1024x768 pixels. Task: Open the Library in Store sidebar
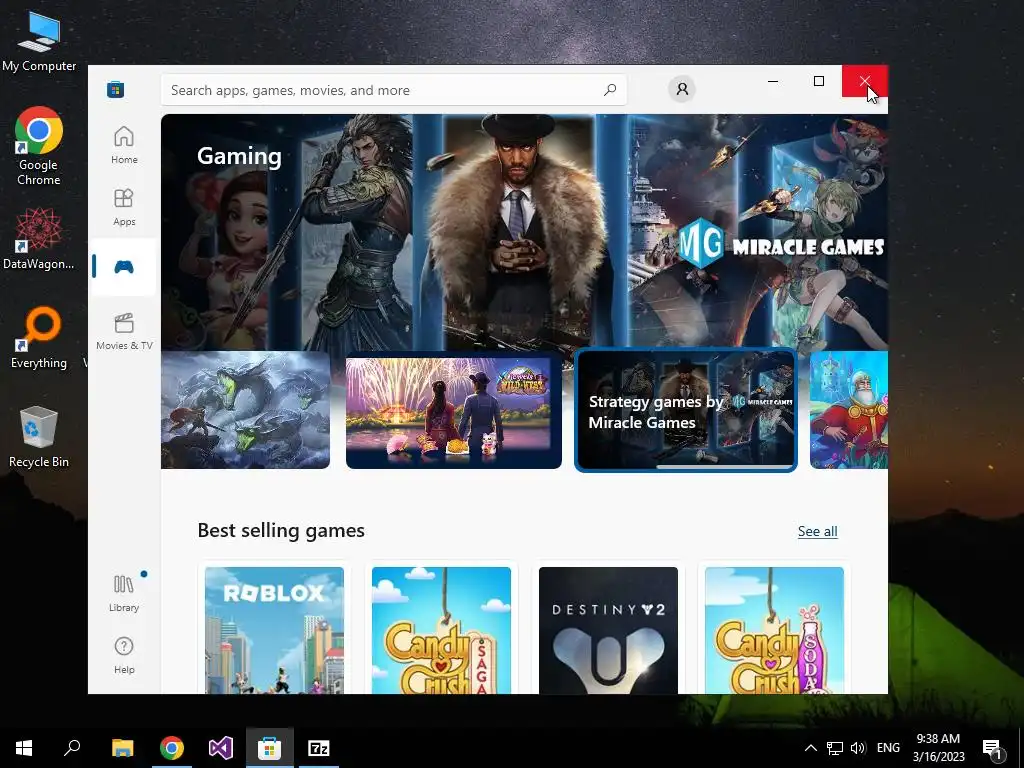tap(124, 592)
